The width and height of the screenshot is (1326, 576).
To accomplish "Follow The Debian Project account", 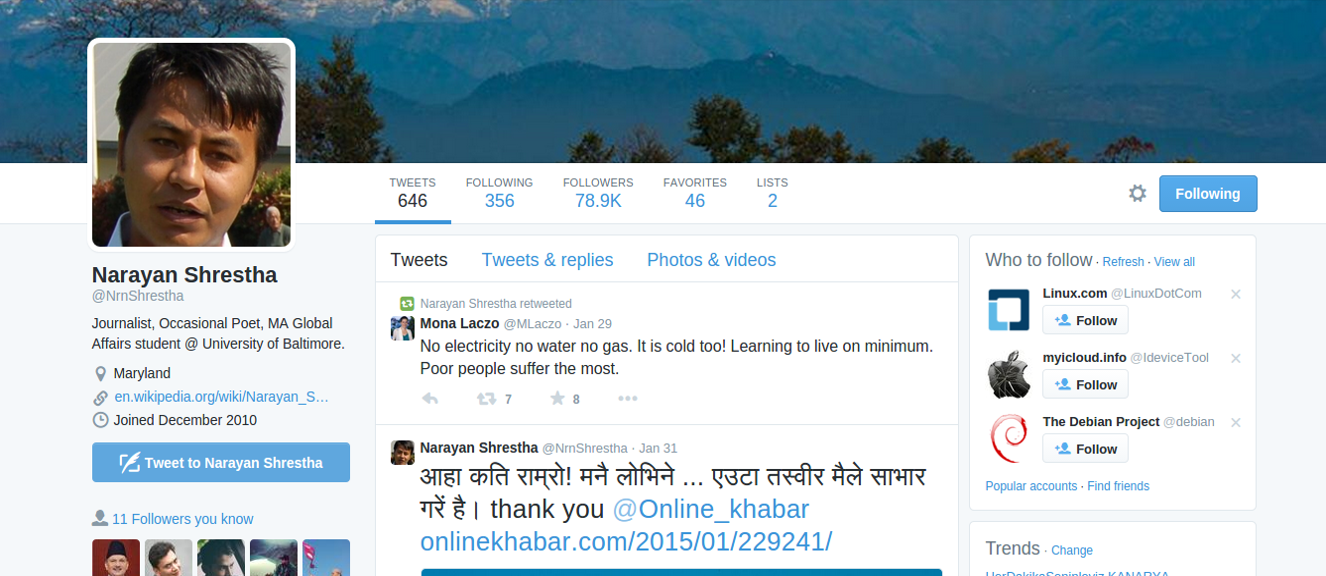I will 1085,449.
